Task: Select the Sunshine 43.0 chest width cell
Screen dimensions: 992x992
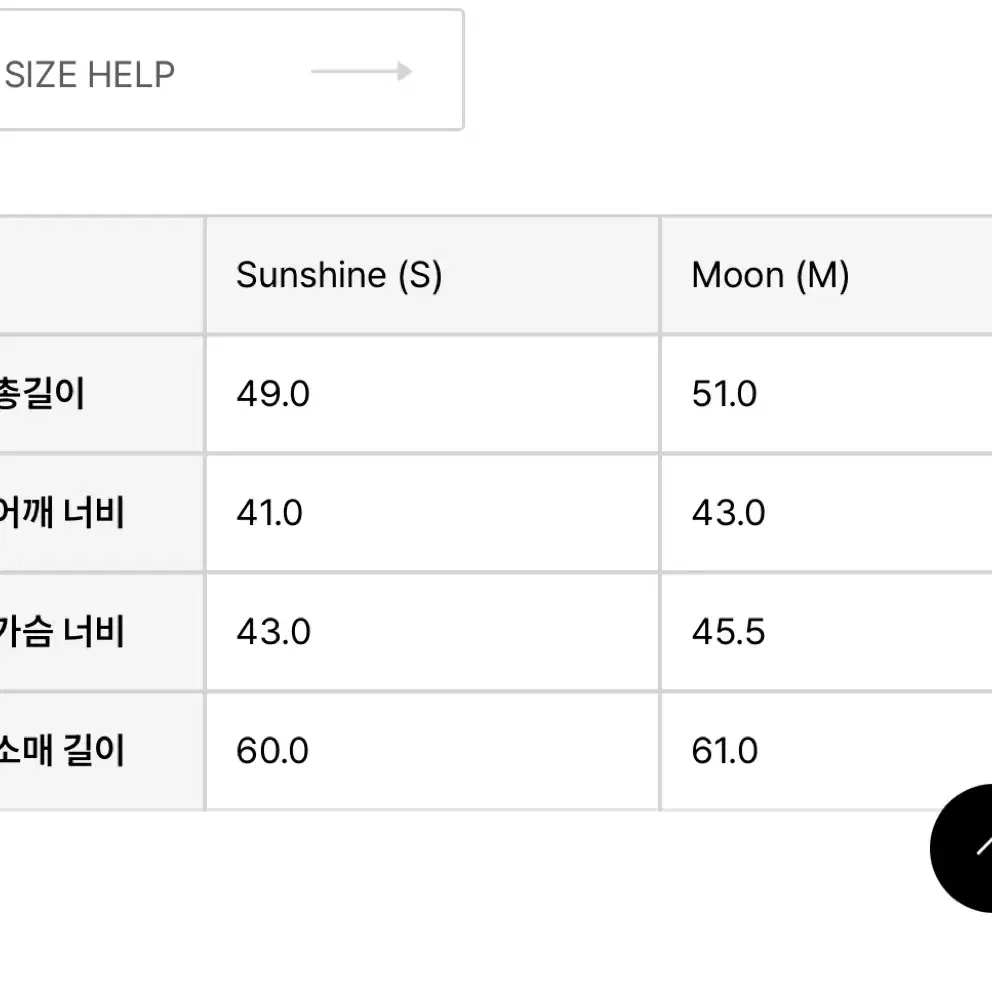Action: tap(433, 632)
